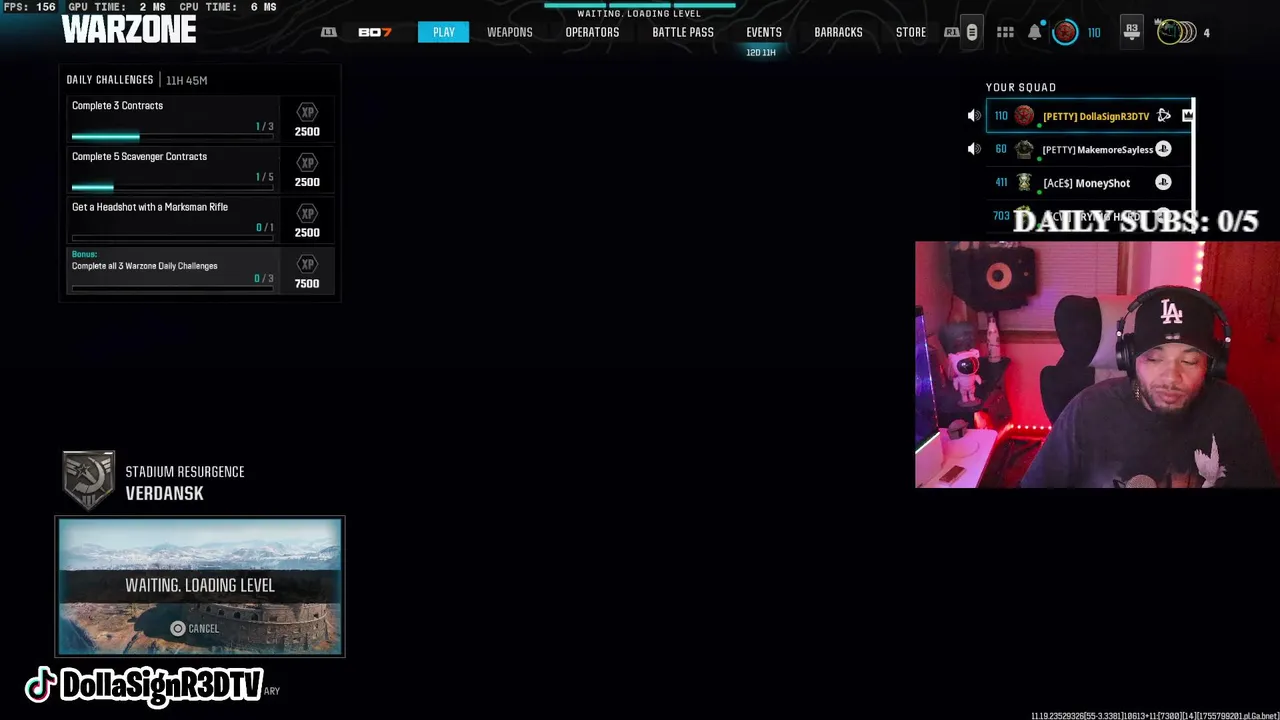Click MakemoreSayless's player emblem

pos(1024,149)
